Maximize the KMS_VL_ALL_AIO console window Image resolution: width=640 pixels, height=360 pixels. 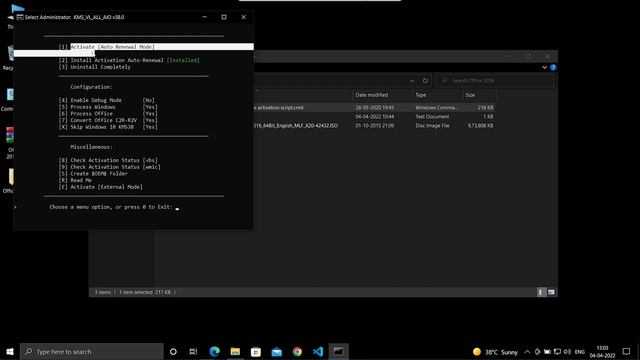tap(224, 17)
